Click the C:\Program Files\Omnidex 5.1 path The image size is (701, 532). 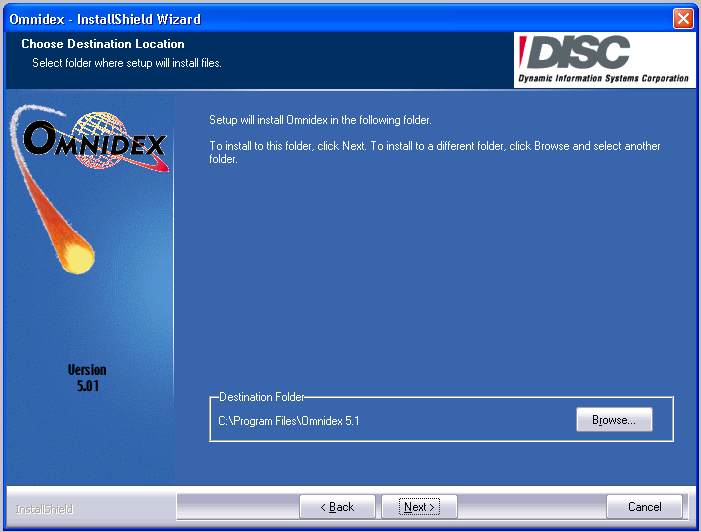pyautogui.click(x=288, y=421)
